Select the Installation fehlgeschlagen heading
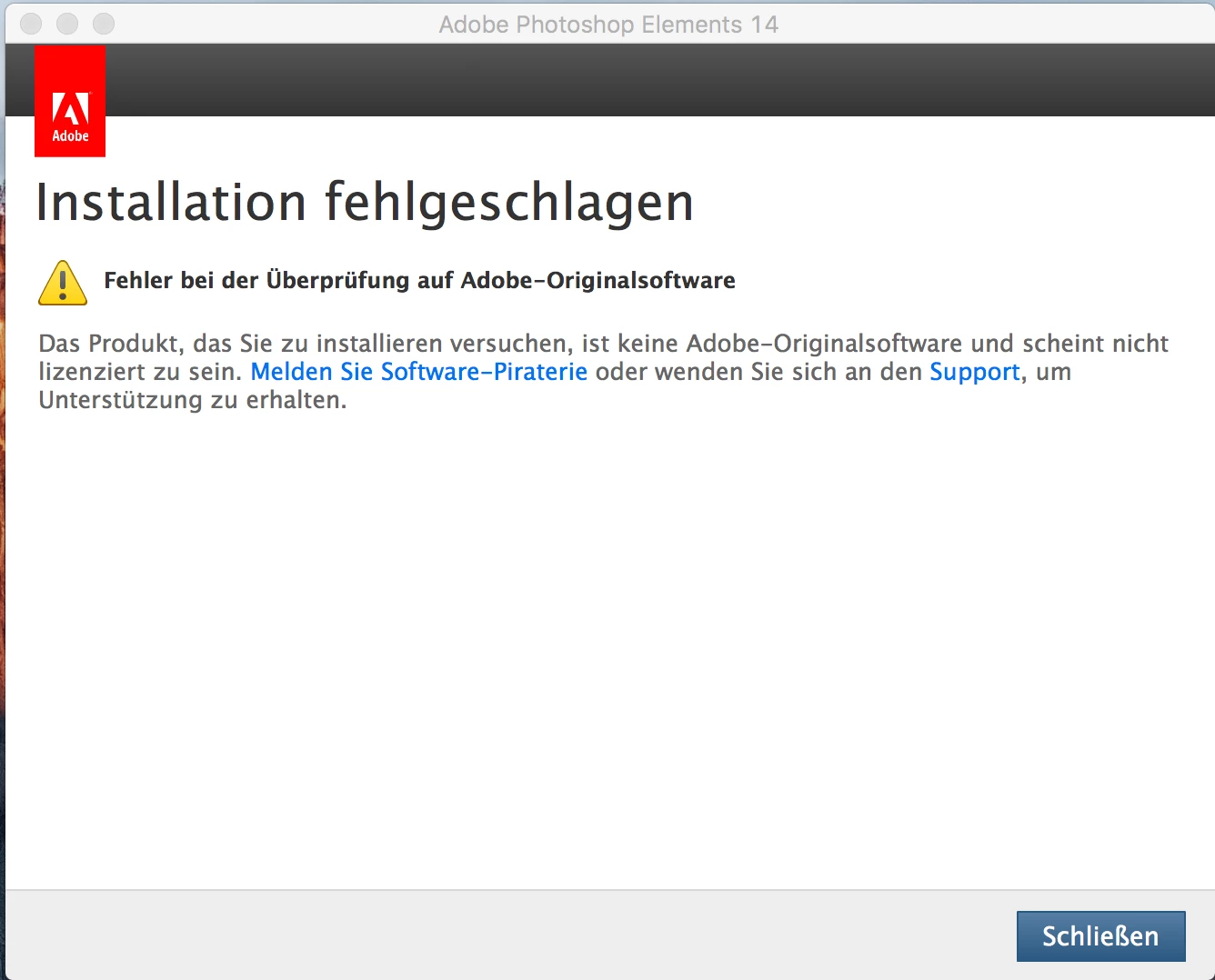Viewport: 1215px width, 980px height. pyautogui.click(x=365, y=202)
